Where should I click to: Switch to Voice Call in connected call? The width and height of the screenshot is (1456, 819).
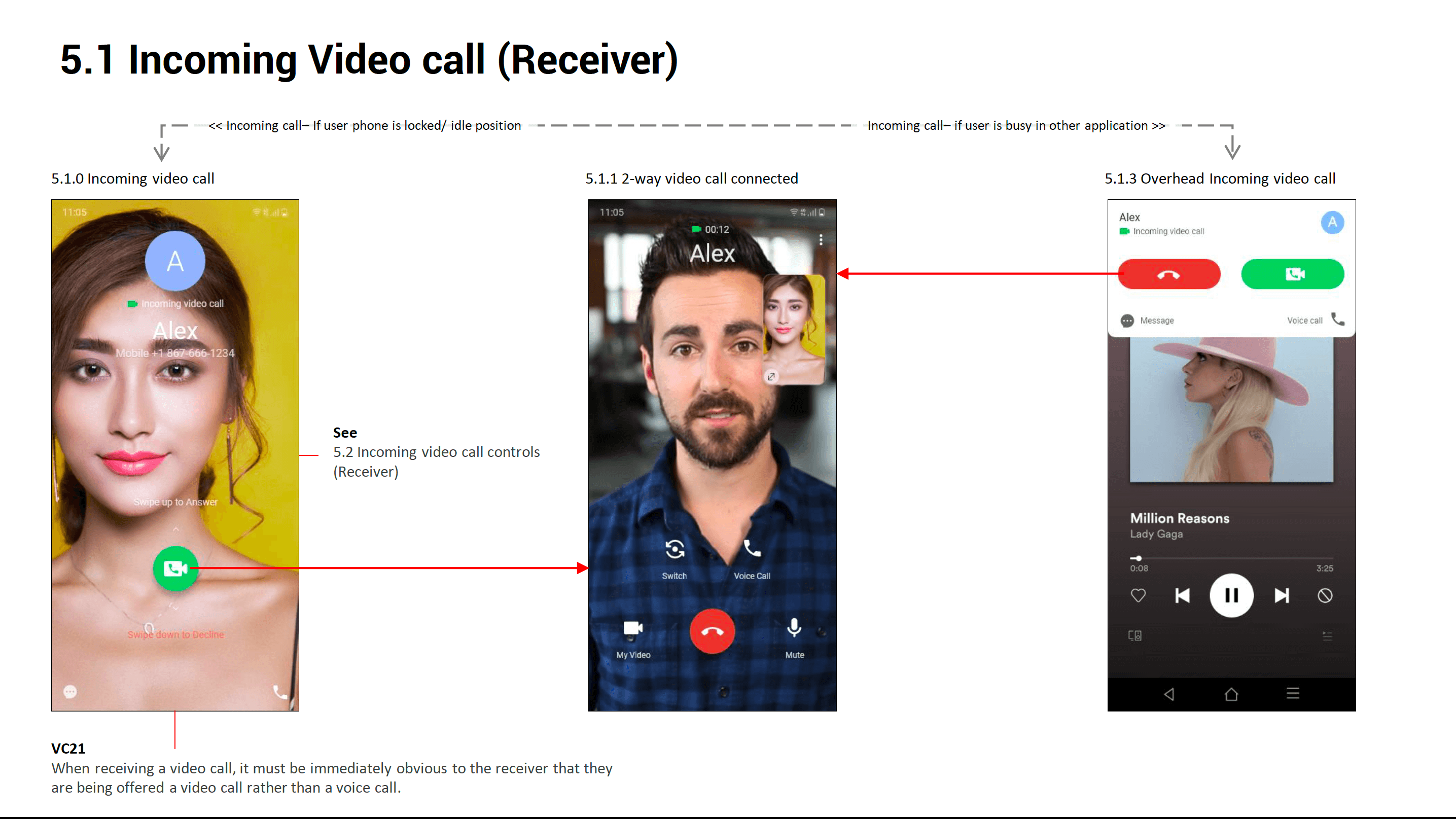point(752,549)
